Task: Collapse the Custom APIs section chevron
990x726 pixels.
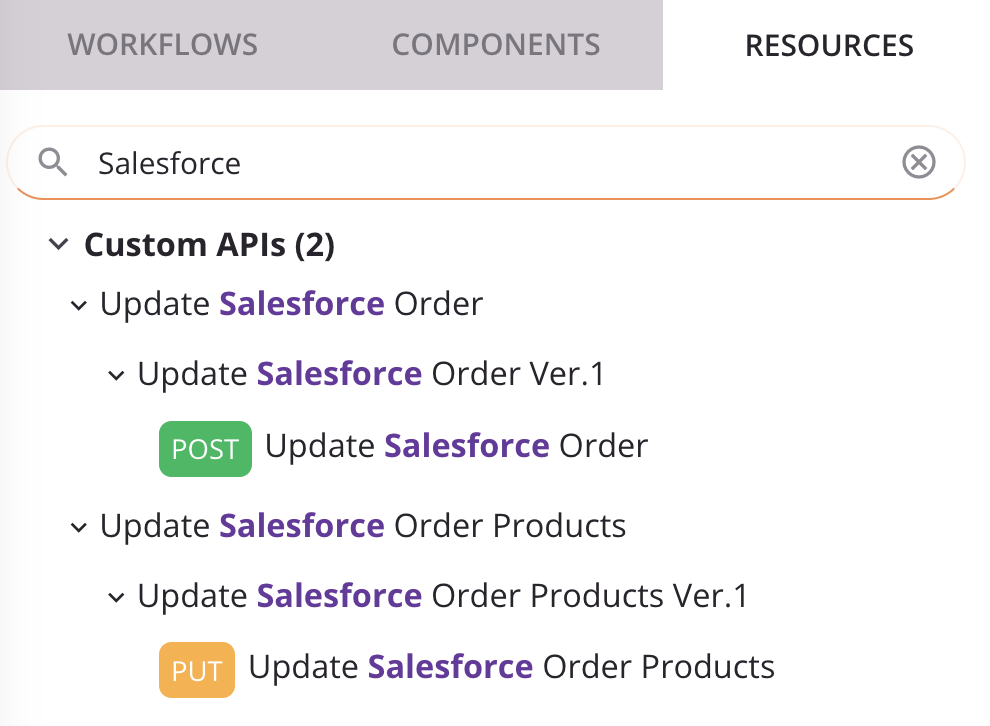Action: 59,244
